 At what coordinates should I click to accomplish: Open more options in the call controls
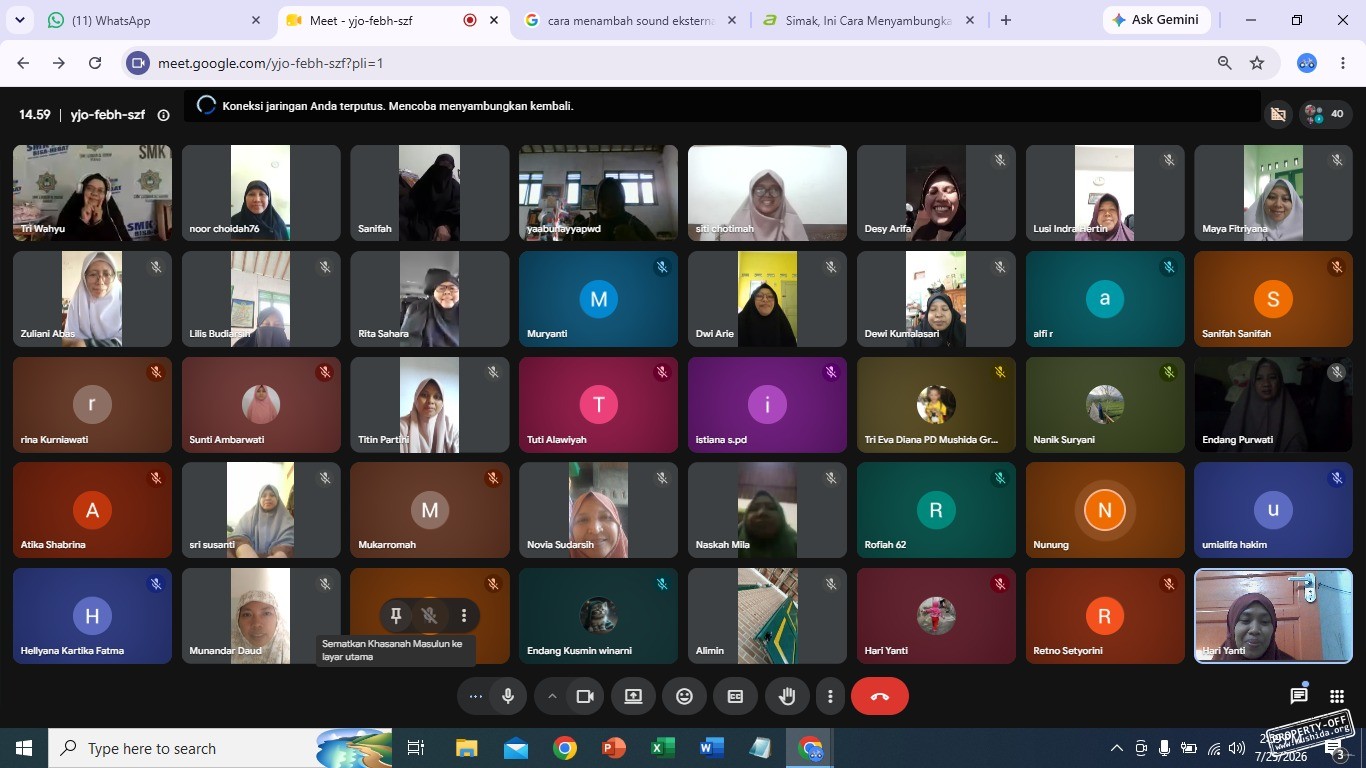(830, 696)
